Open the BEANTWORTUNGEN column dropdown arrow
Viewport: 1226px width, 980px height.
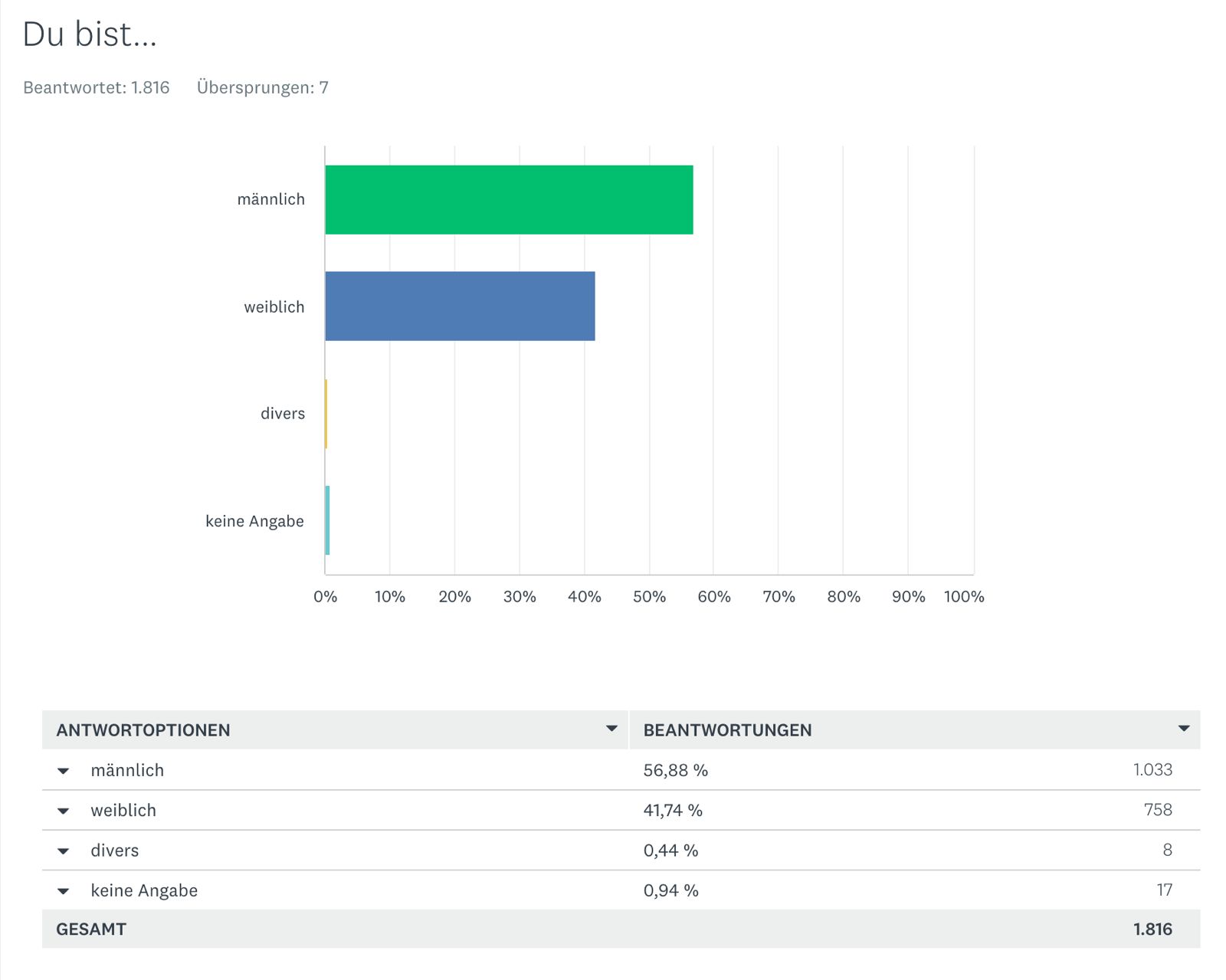tap(1184, 729)
